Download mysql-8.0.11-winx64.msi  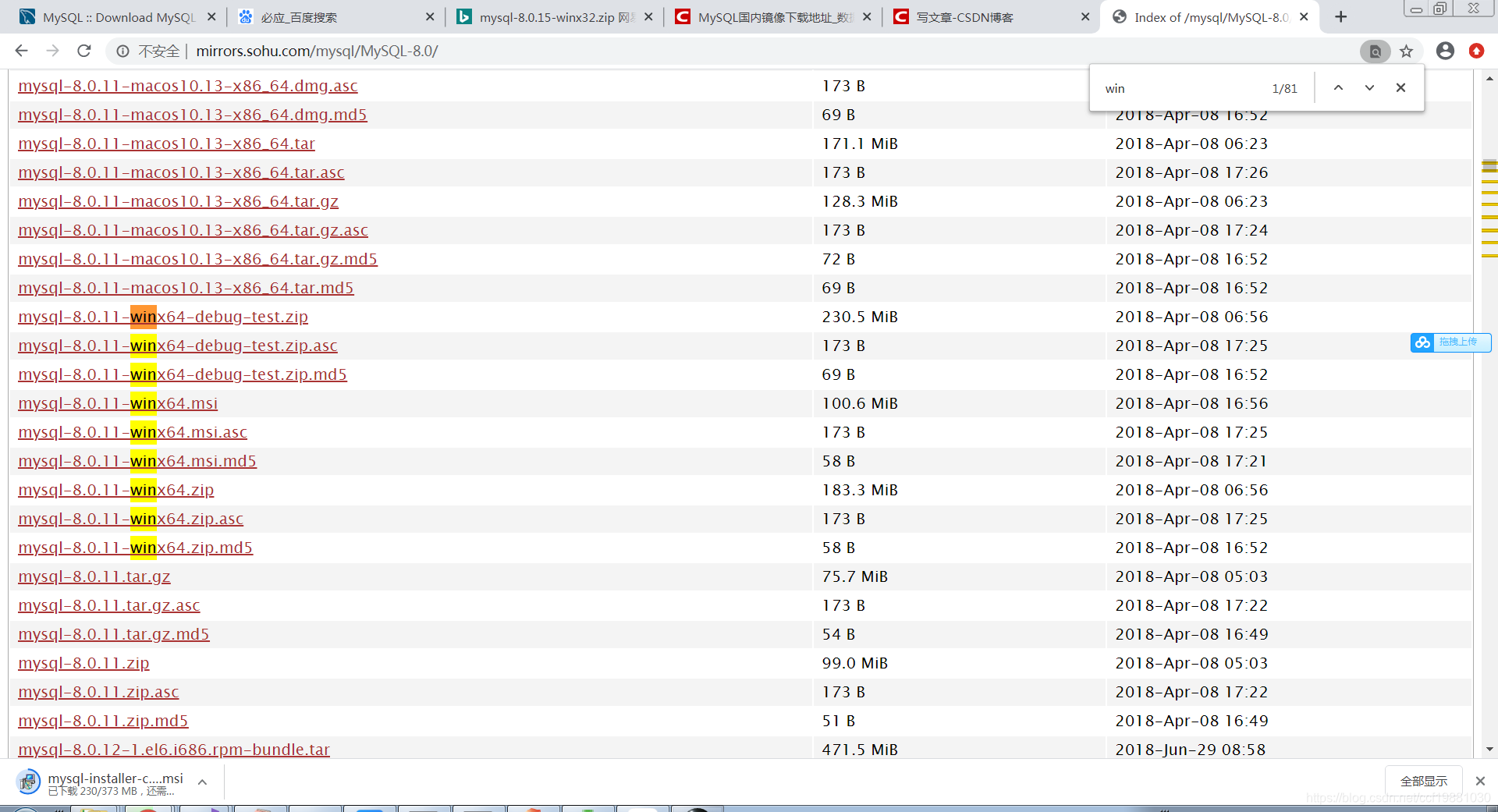click(x=118, y=403)
